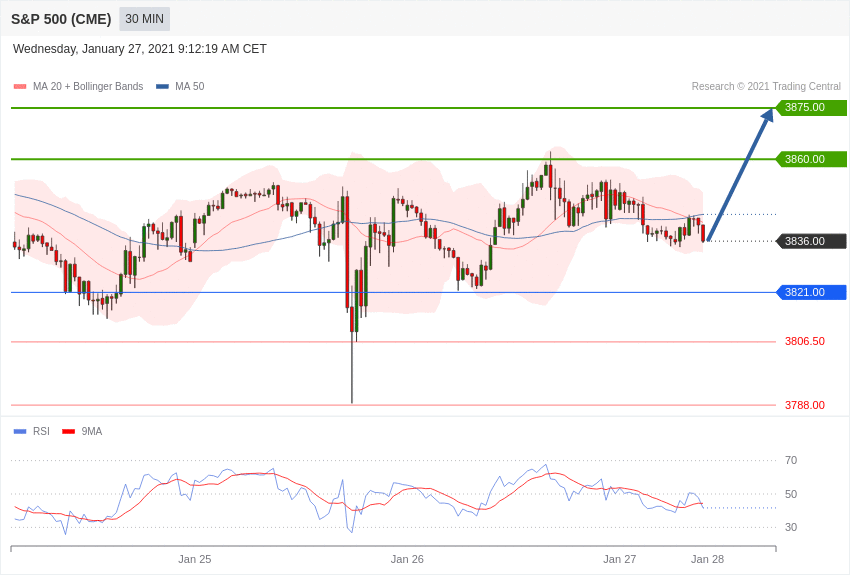The height and width of the screenshot is (576, 850).
Task: Click the 30 MIN timeframe badge
Action: [x=144, y=19]
